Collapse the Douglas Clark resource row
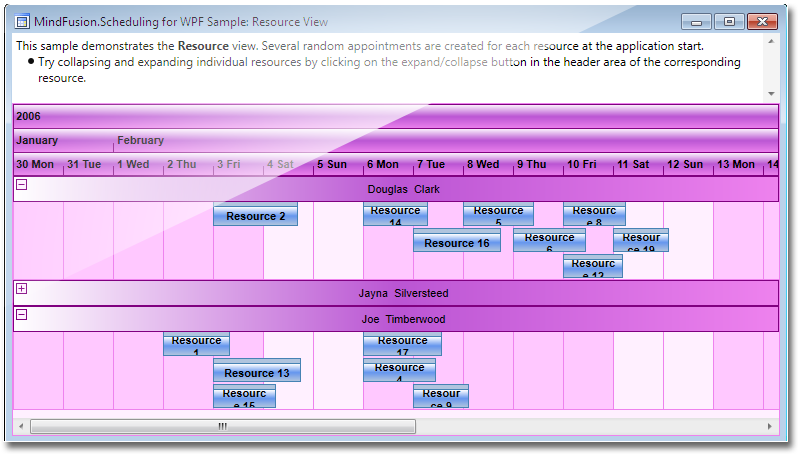The image size is (805, 459). [x=22, y=185]
